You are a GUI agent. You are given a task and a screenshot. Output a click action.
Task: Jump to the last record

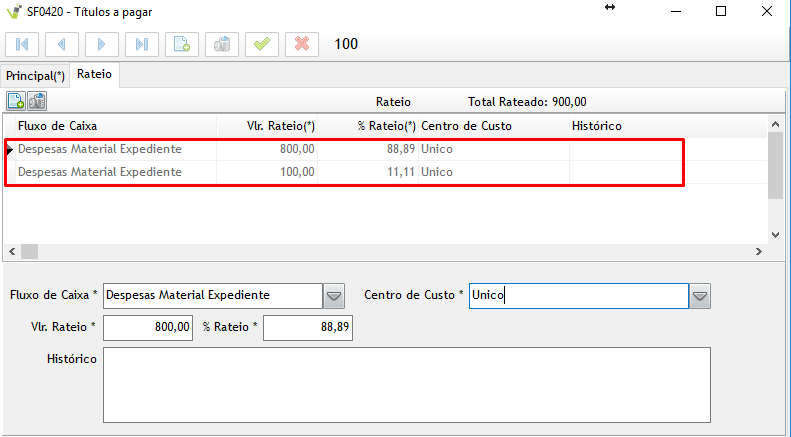coord(142,44)
